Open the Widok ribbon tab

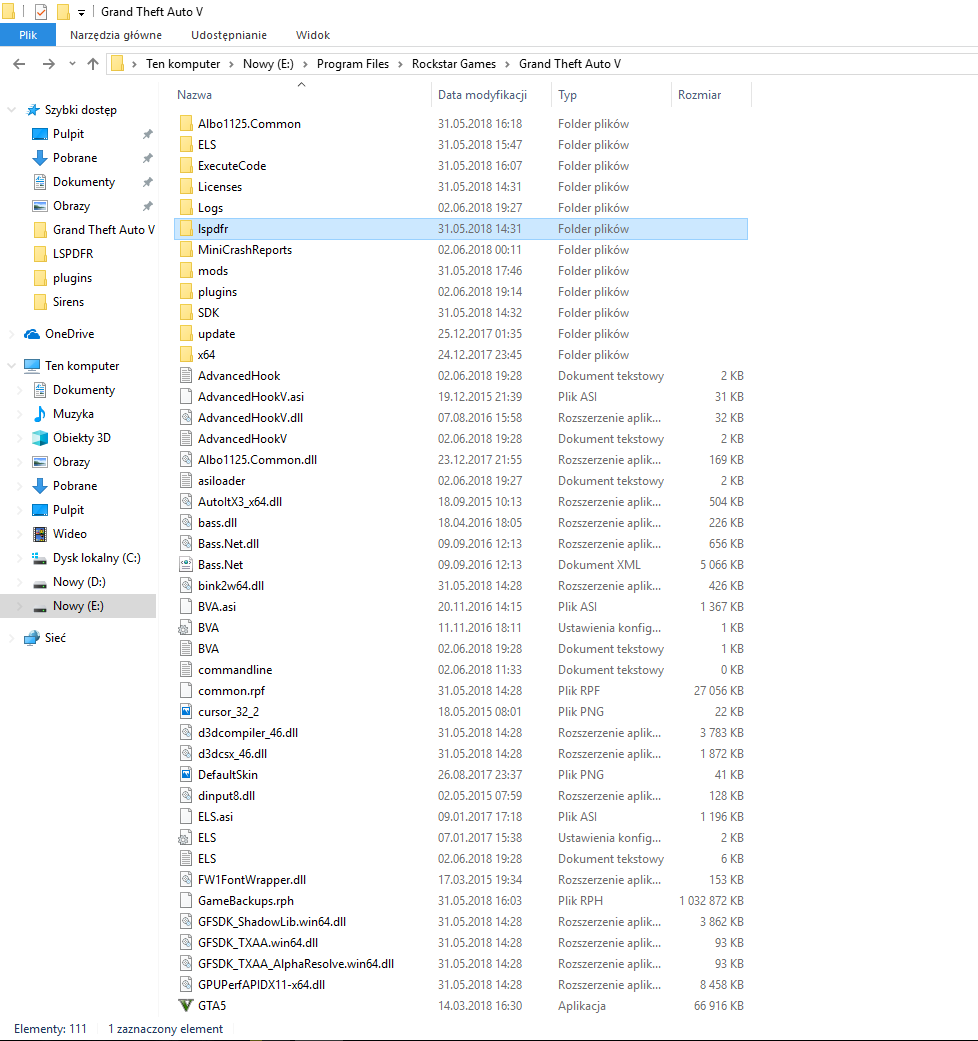pyautogui.click(x=313, y=35)
